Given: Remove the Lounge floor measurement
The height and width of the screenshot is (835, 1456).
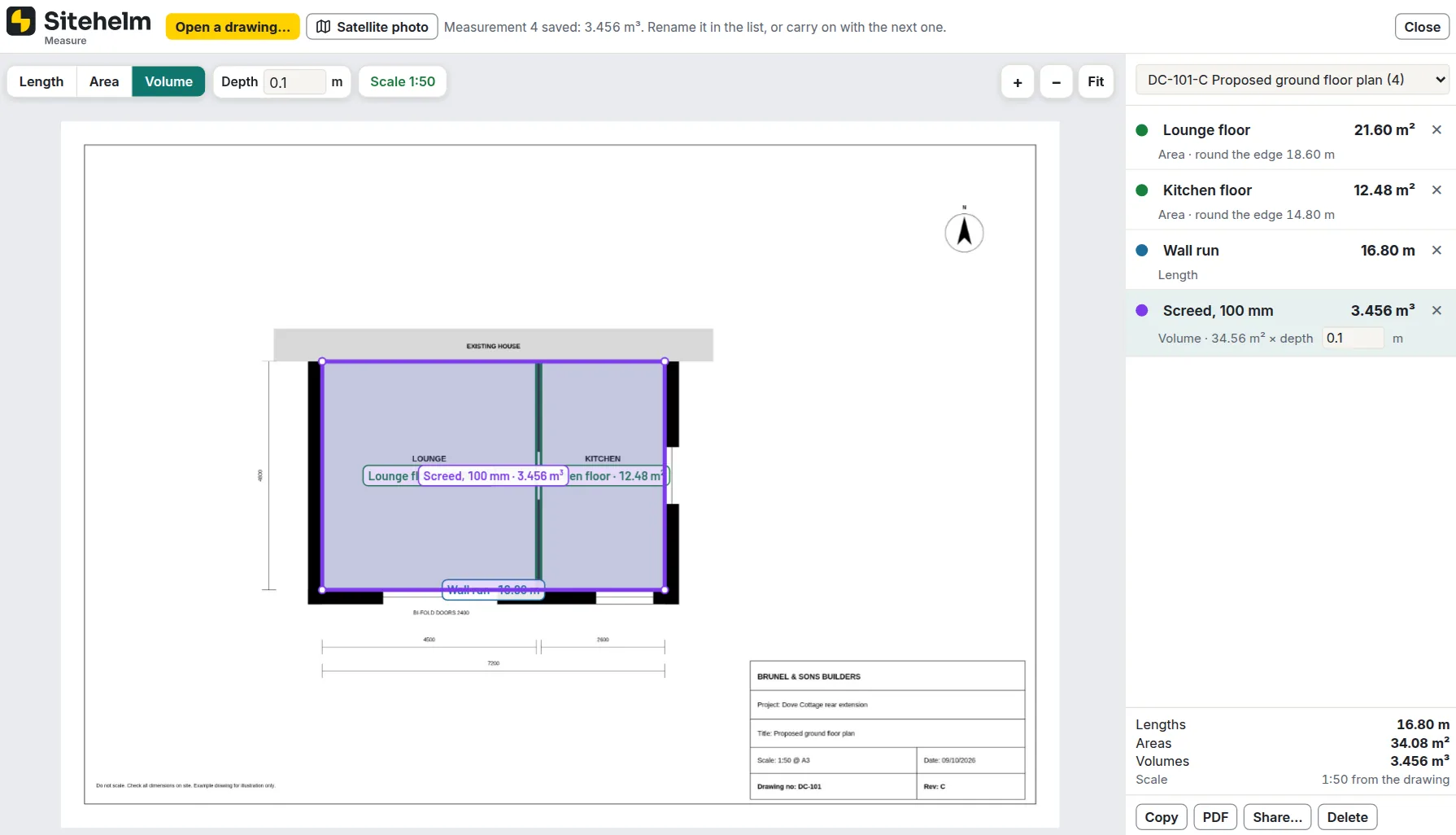Looking at the screenshot, I should point(1437,129).
